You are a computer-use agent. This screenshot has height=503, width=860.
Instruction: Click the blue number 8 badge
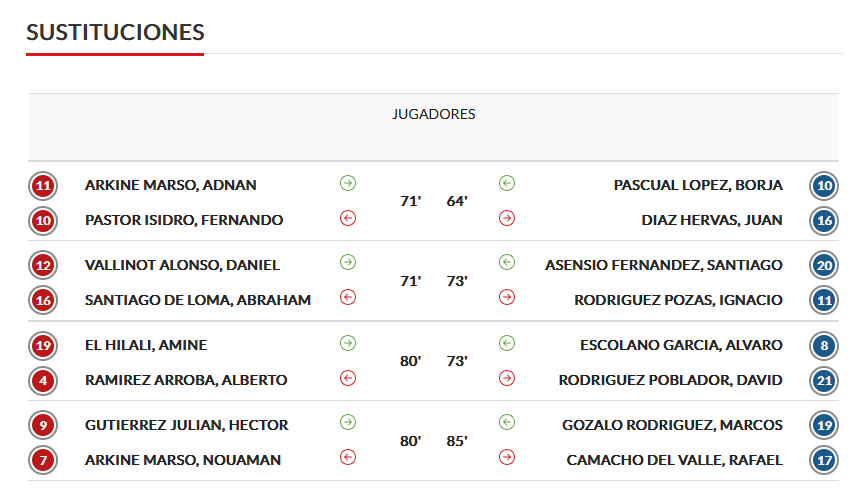(824, 346)
